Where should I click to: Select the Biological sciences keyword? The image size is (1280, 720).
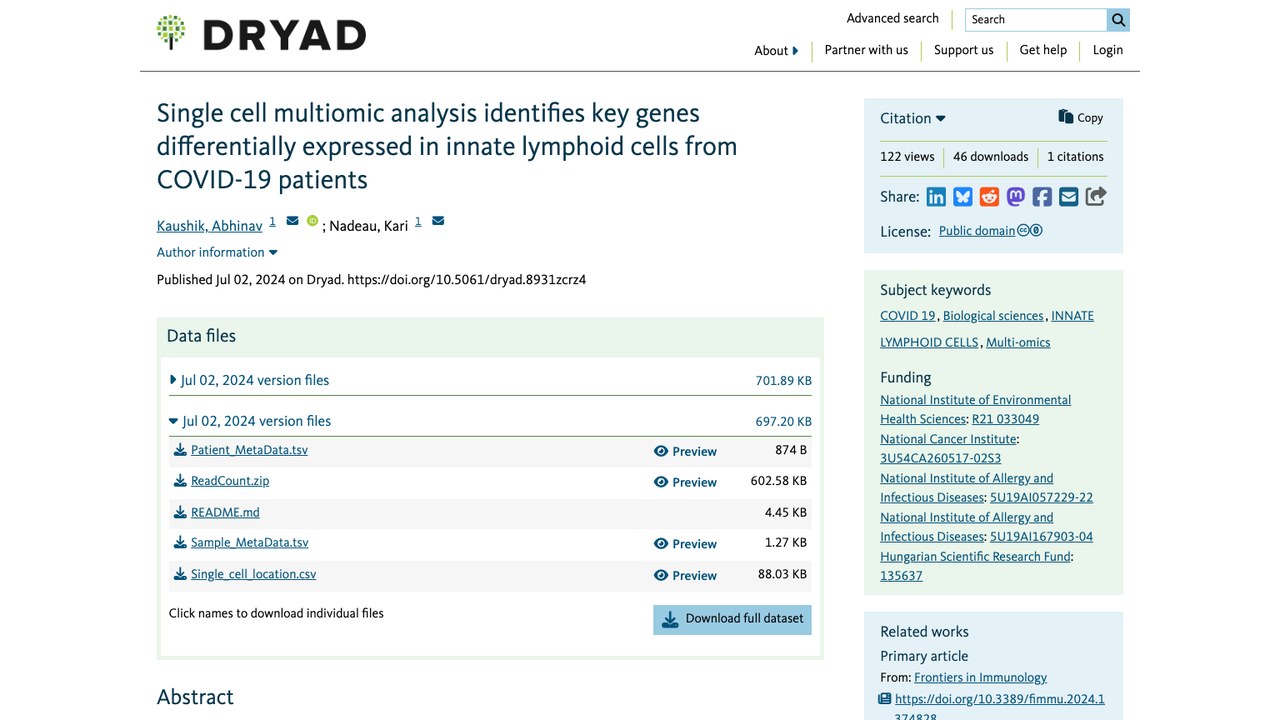pos(993,316)
